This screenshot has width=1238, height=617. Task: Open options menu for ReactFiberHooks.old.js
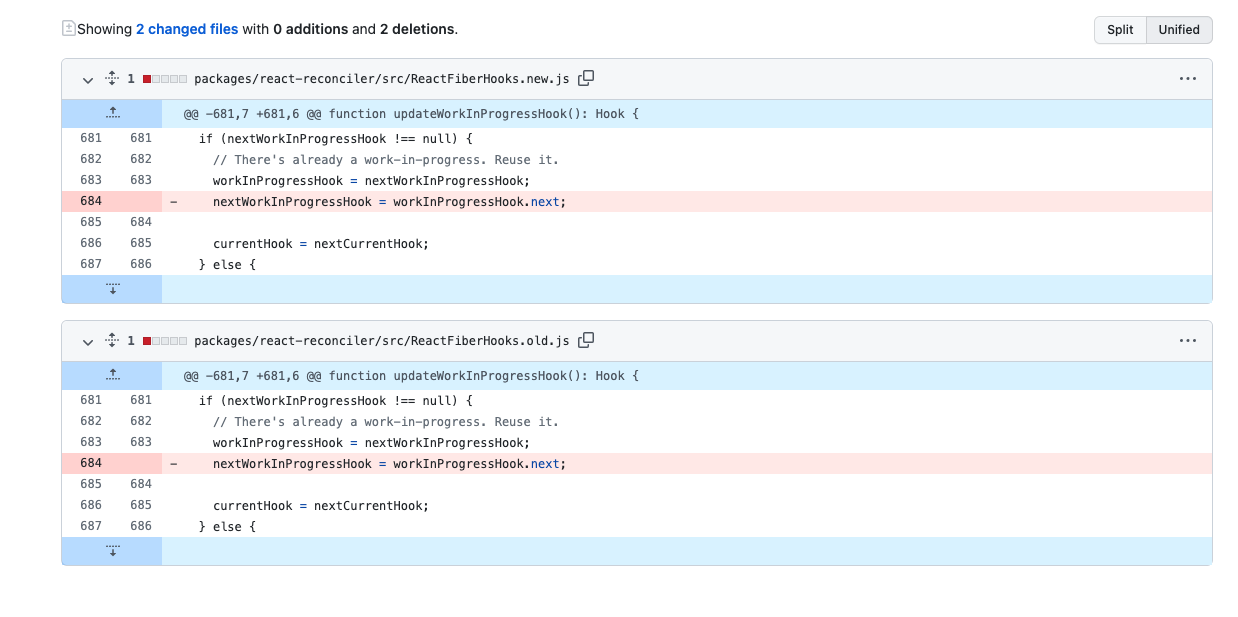(x=1187, y=341)
